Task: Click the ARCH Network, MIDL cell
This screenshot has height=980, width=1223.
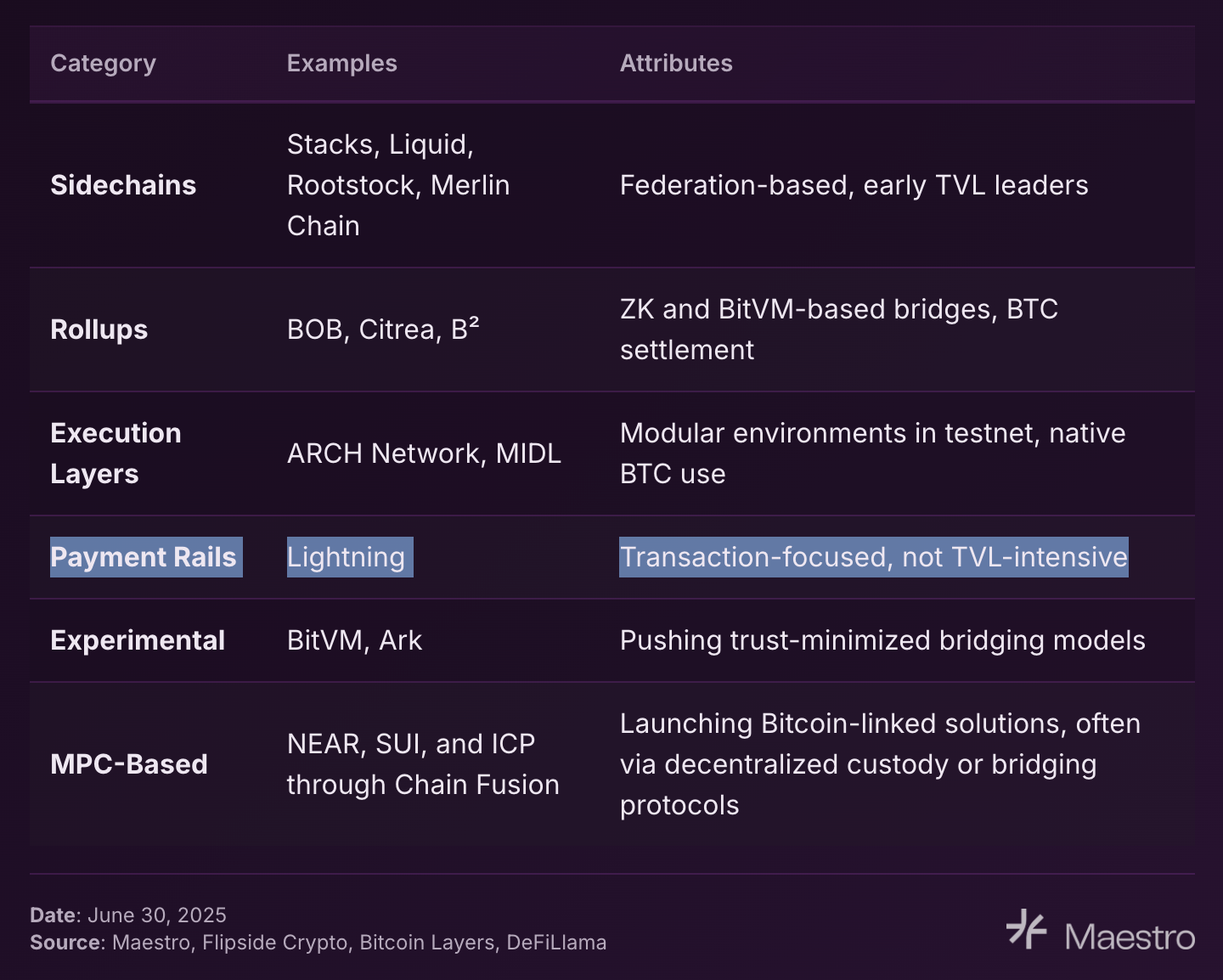Action: point(424,453)
